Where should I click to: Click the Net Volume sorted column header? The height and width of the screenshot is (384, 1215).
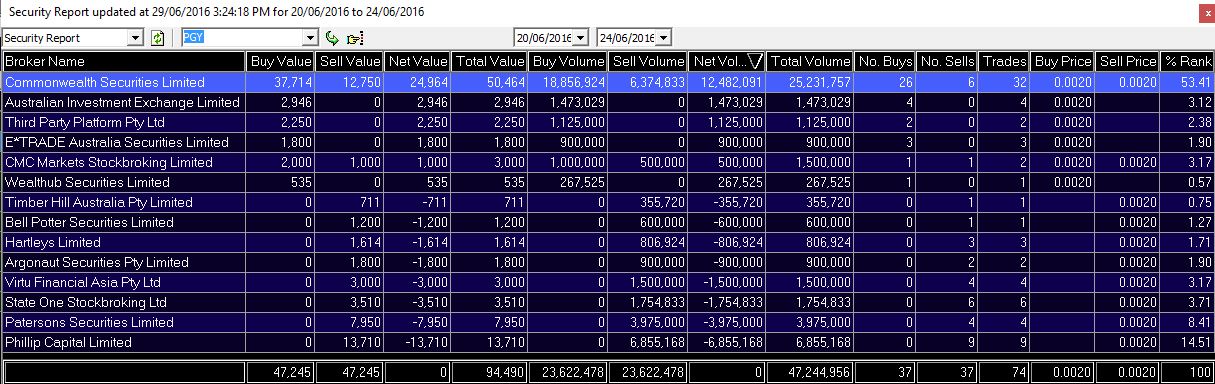coord(728,61)
